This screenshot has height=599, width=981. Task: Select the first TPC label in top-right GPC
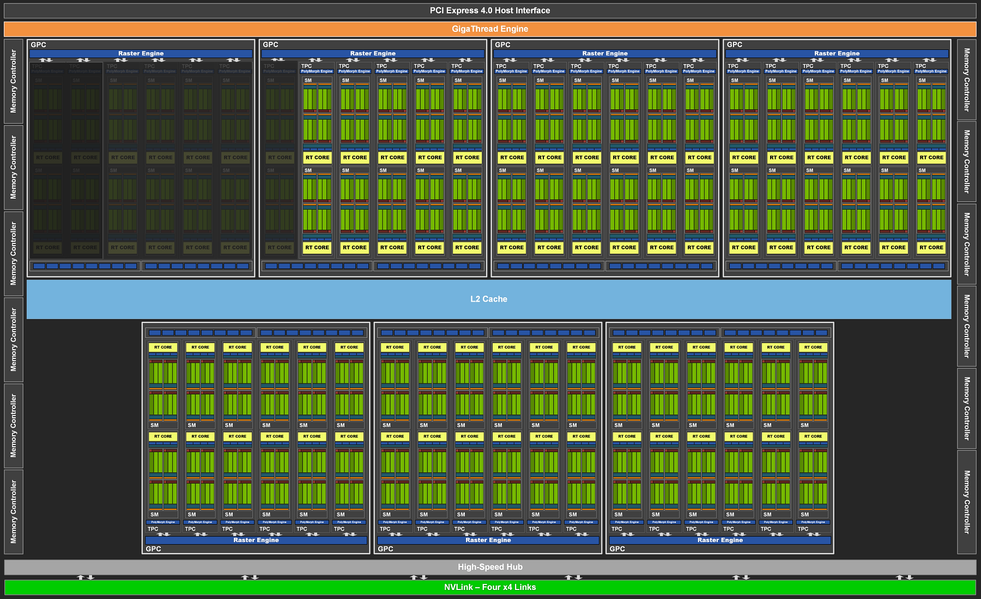point(734,66)
